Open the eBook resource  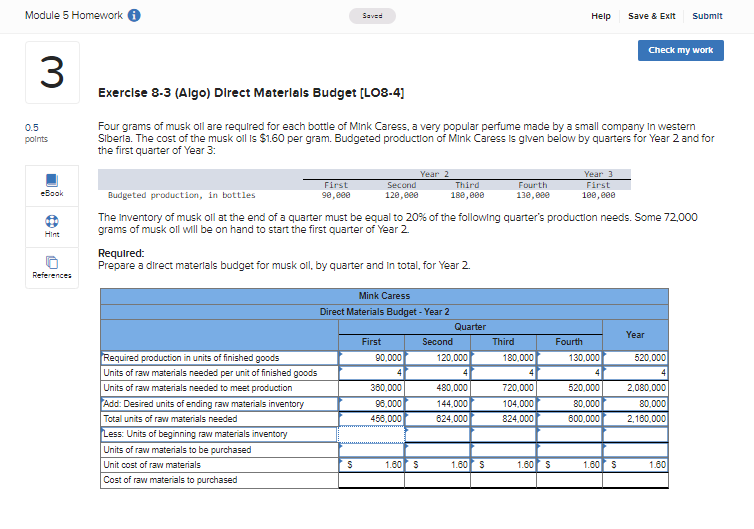click(52, 185)
